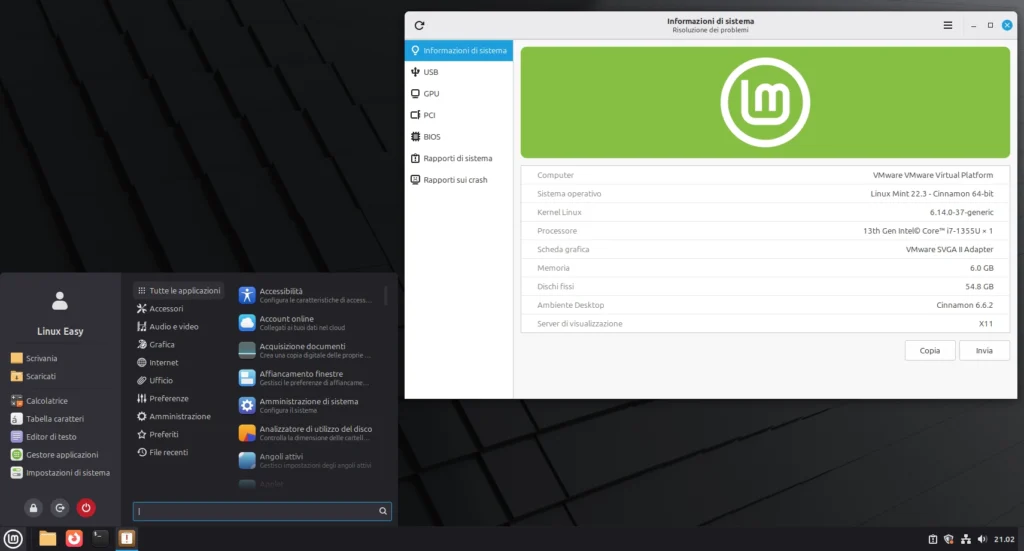Viewport: 1024px width, 551px height.
Task: Launch Accessibilità application
Action: [x=308, y=295]
